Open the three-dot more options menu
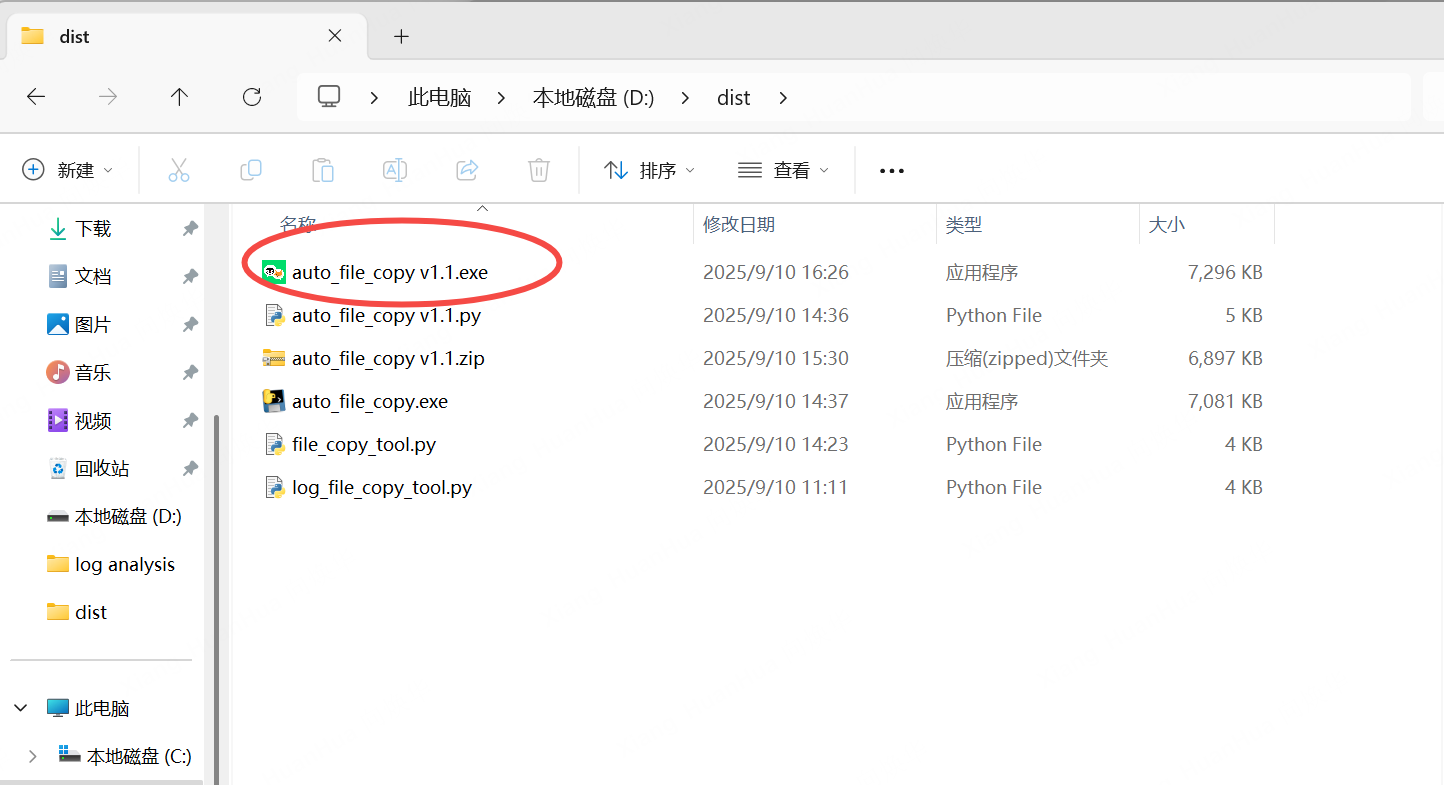This screenshot has width=1444, height=785. 891,171
